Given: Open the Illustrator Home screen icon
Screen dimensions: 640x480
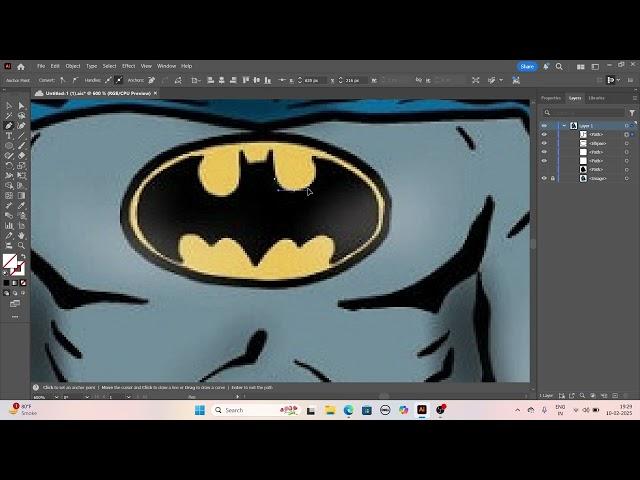Looking at the screenshot, I should pyautogui.click(x=21, y=66).
